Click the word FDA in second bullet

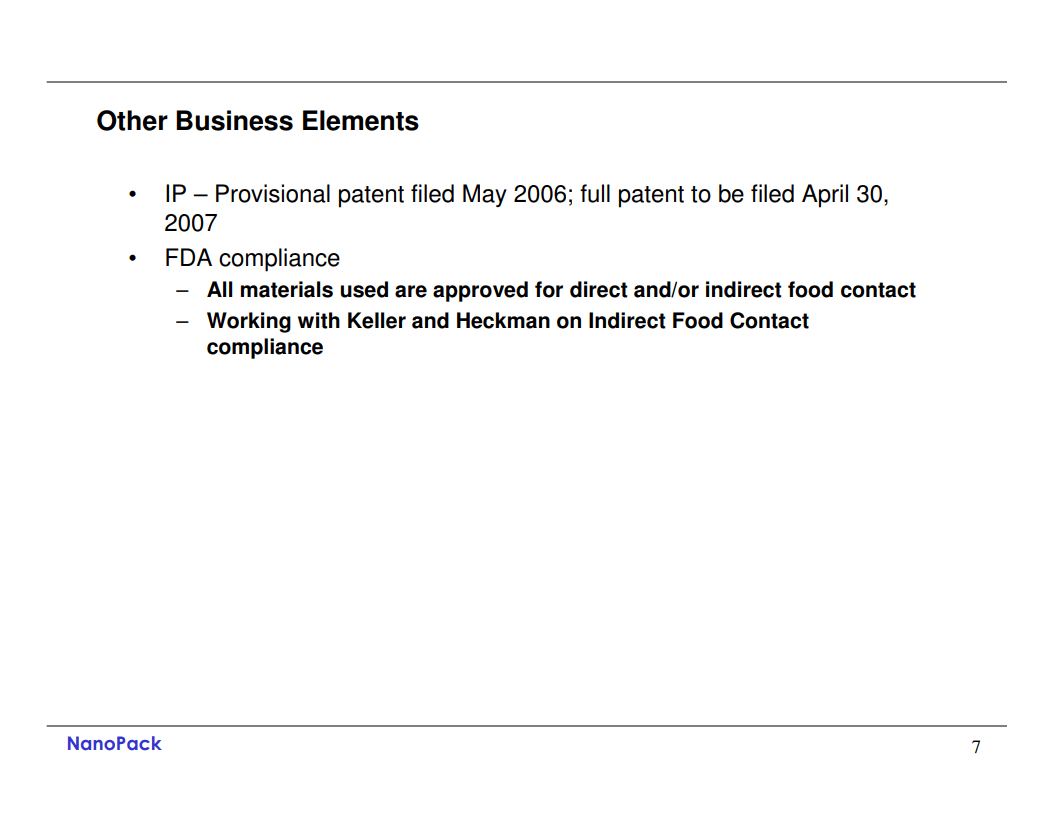pos(188,258)
